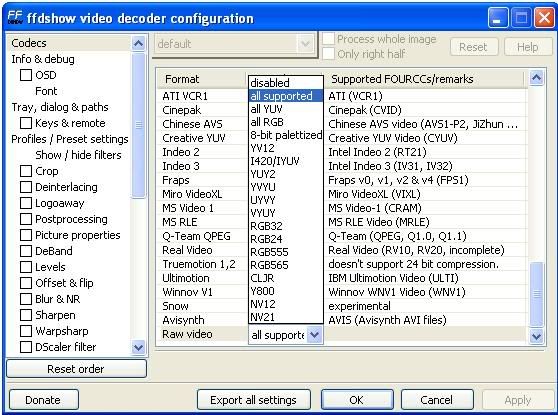Click the ffdshow logo icon in title bar

click(x=15, y=17)
